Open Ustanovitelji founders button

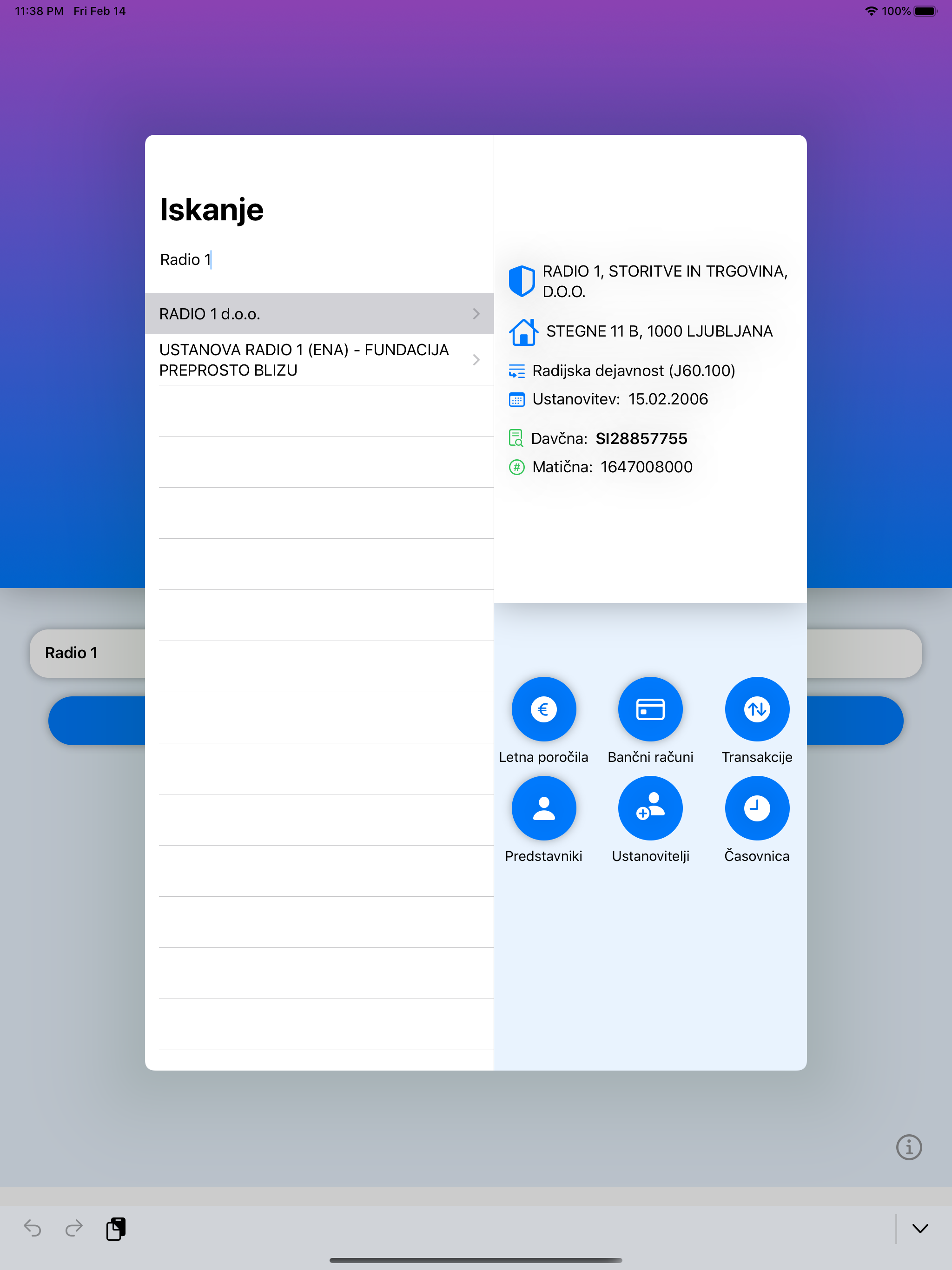[x=650, y=808]
